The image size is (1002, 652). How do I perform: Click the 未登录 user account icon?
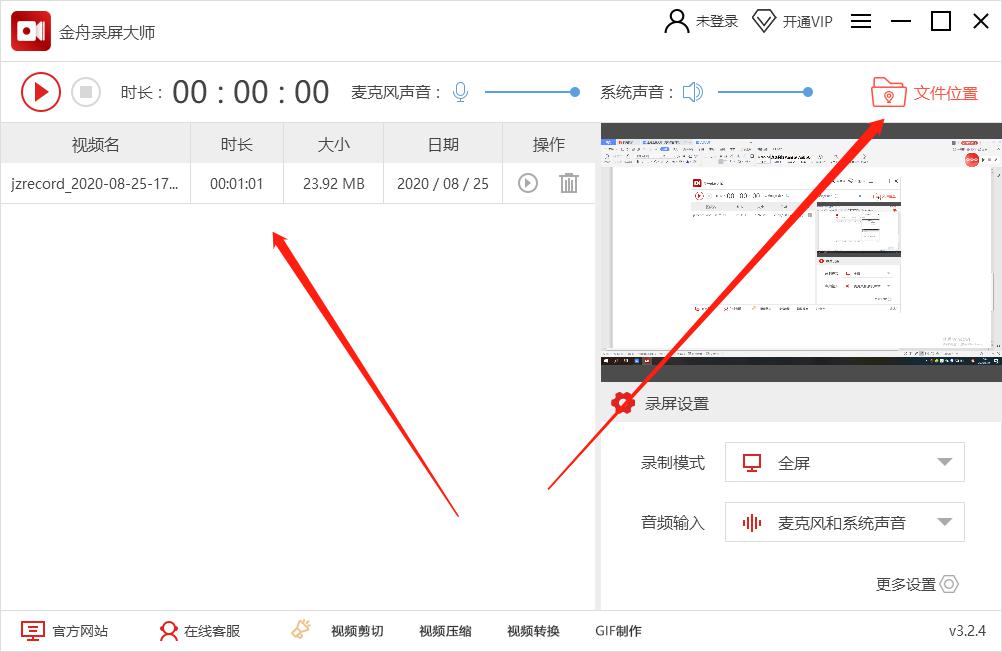coord(677,21)
